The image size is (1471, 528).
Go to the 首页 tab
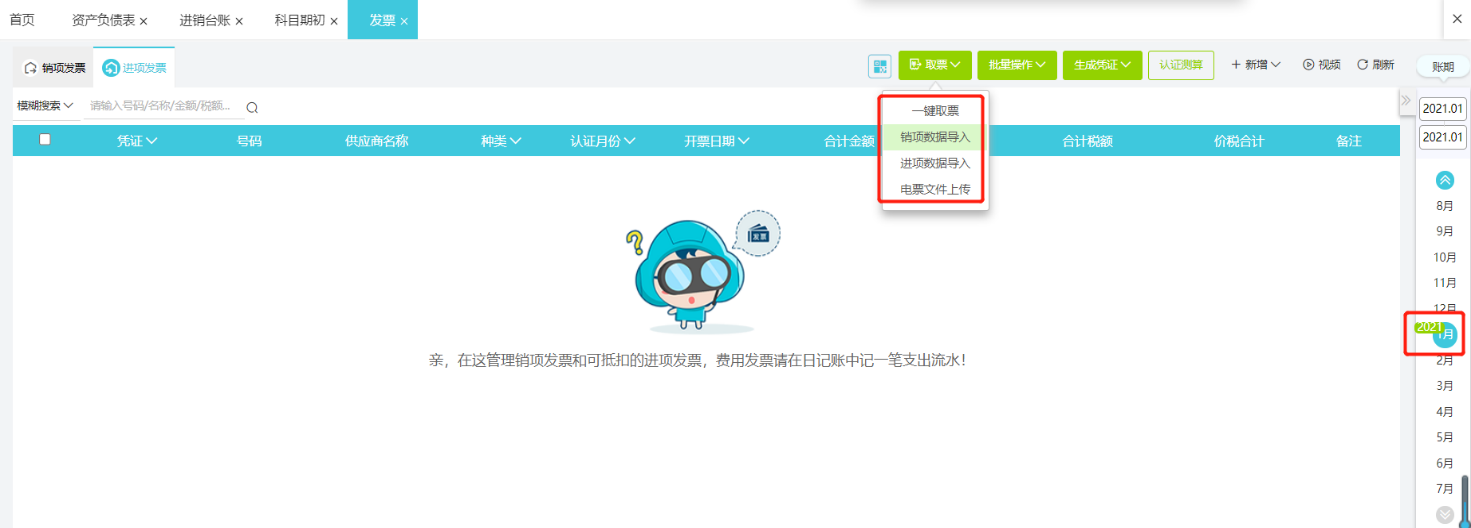pyautogui.click(x=22, y=20)
